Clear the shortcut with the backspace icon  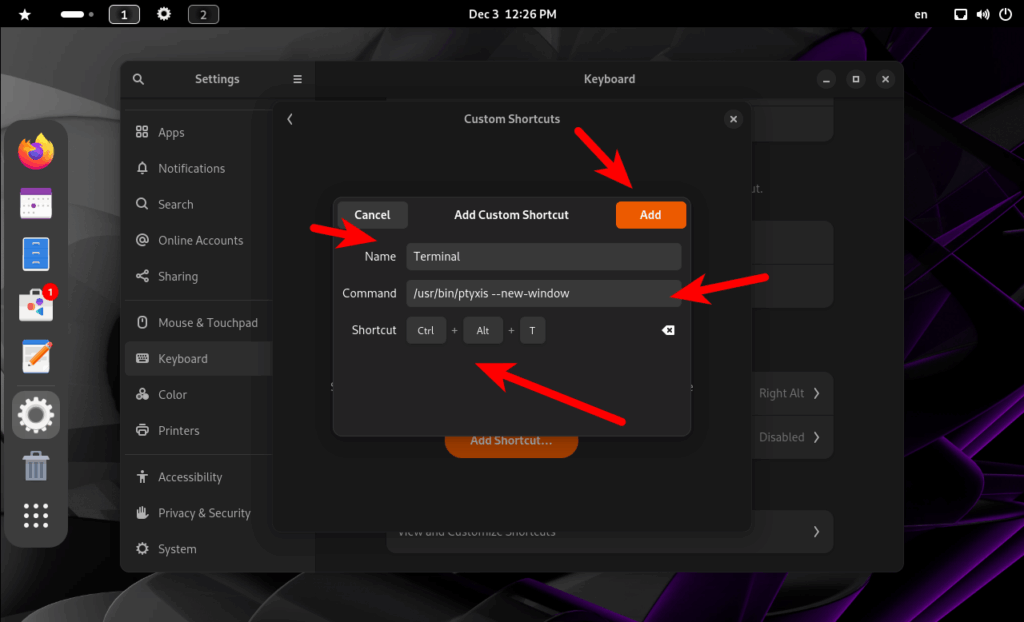pos(668,331)
